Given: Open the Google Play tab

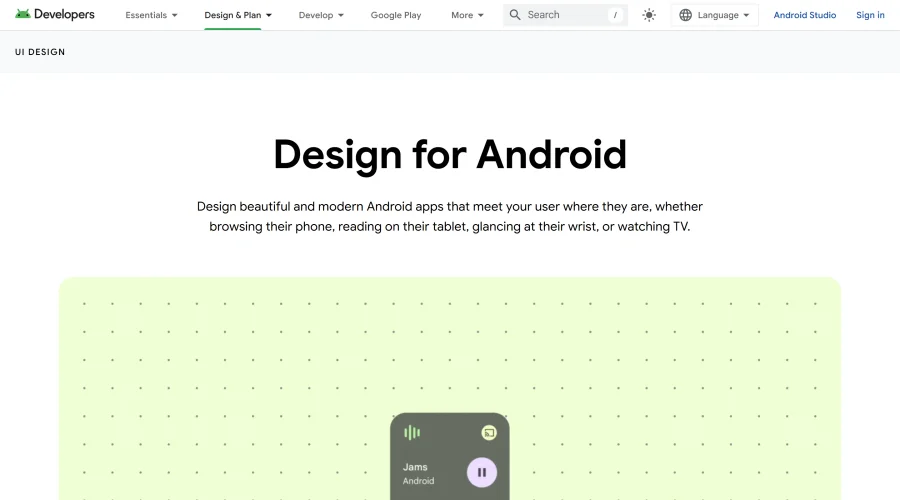Looking at the screenshot, I should tap(396, 15).
